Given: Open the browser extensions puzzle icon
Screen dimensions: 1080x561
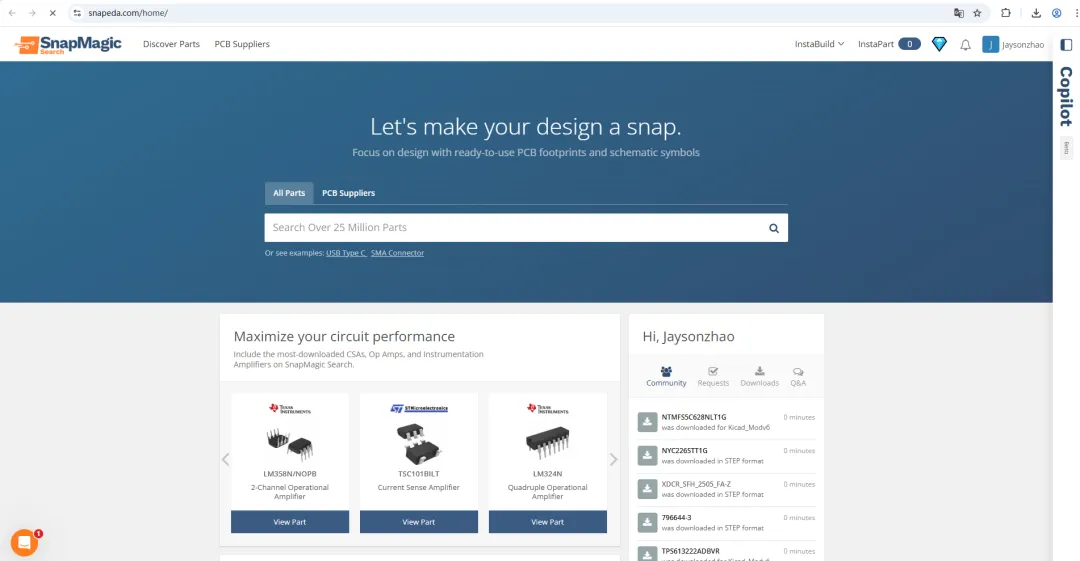Looking at the screenshot, I should 1006,13.
